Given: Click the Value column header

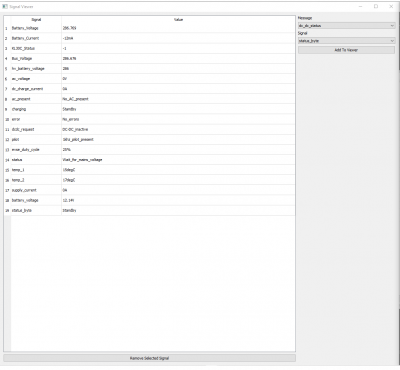Looking at the screenshot, I should [x=178, y=20].
